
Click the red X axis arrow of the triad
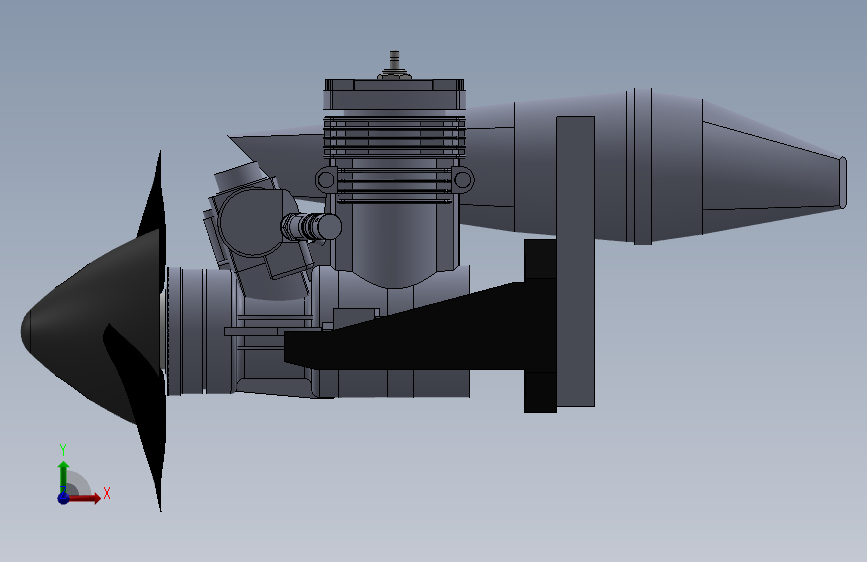pos(84,498)
